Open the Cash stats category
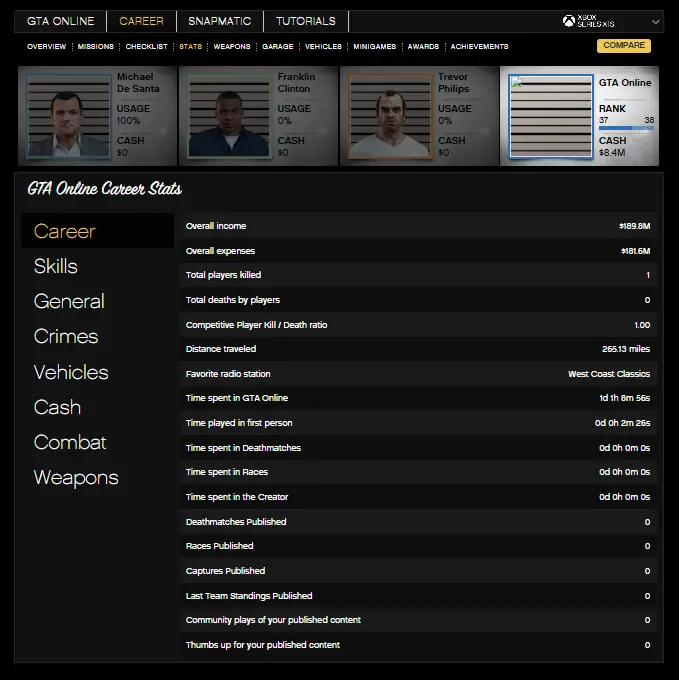This screenshot has width=679, height=680. click(57, 407)
